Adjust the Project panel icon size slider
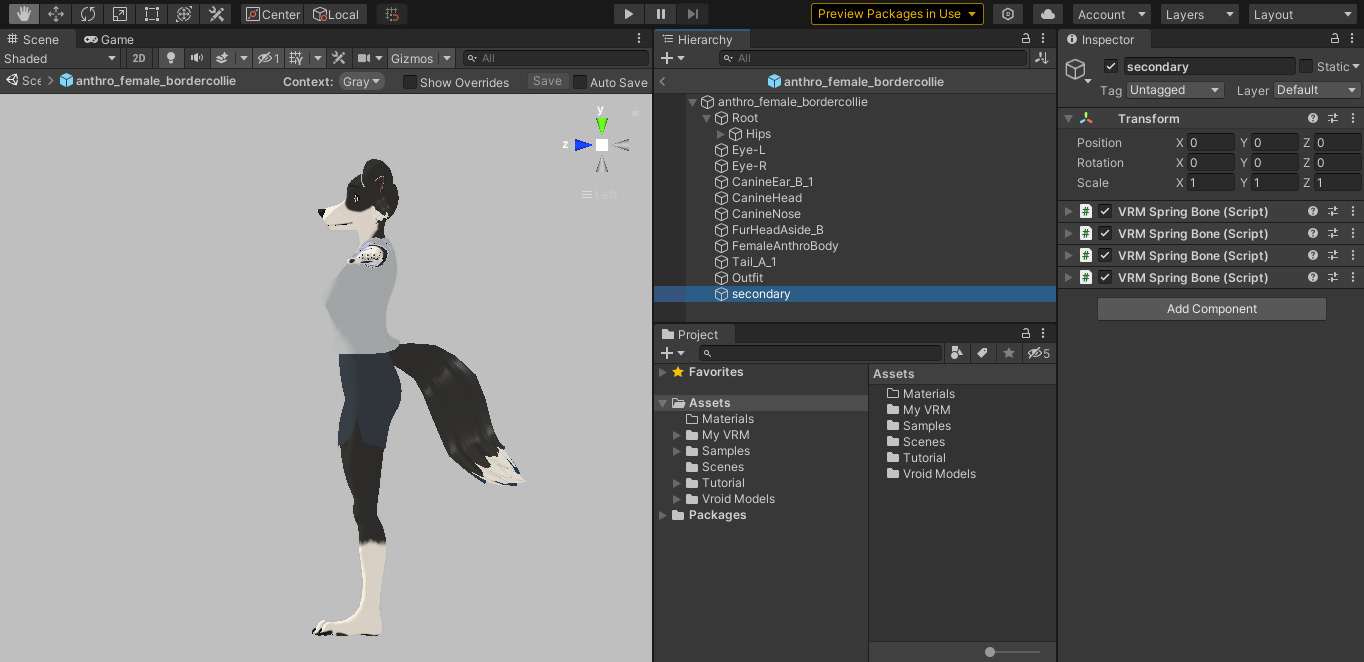Screen dimensions: 1364x662 [990, 652]
